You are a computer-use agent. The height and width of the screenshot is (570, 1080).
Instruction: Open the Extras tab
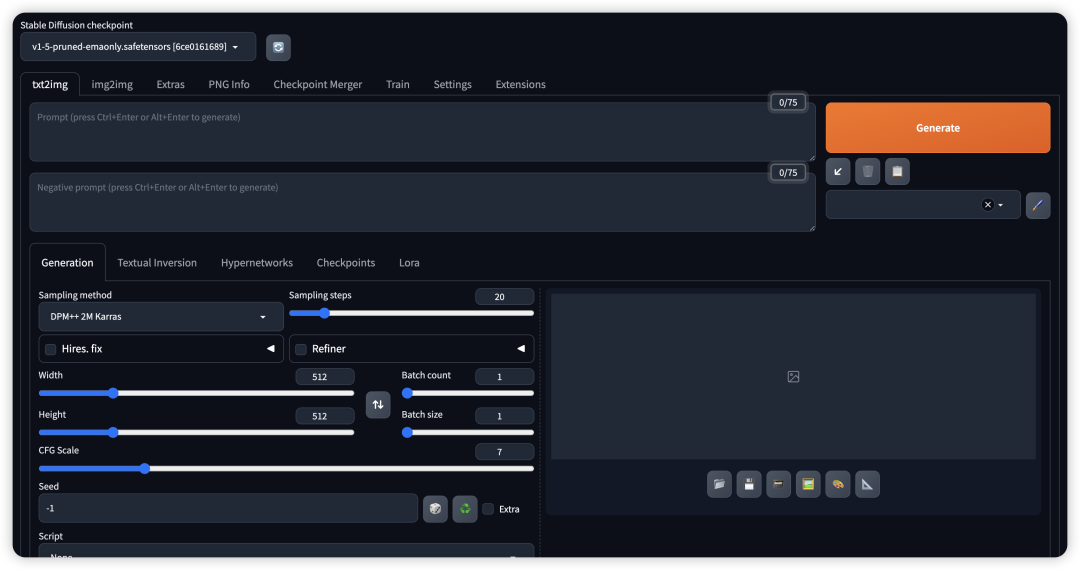(170, 84)
